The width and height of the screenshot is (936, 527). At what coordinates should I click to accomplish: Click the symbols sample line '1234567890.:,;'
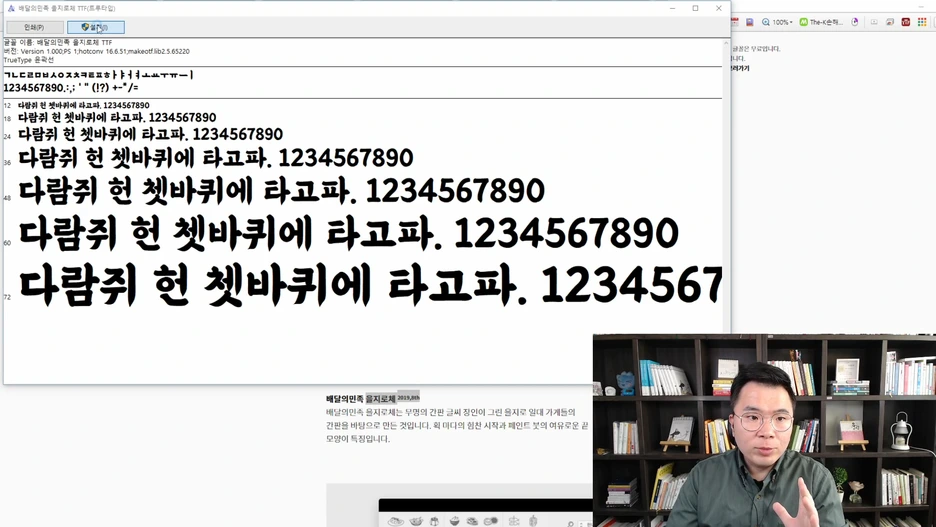(71, 88)
